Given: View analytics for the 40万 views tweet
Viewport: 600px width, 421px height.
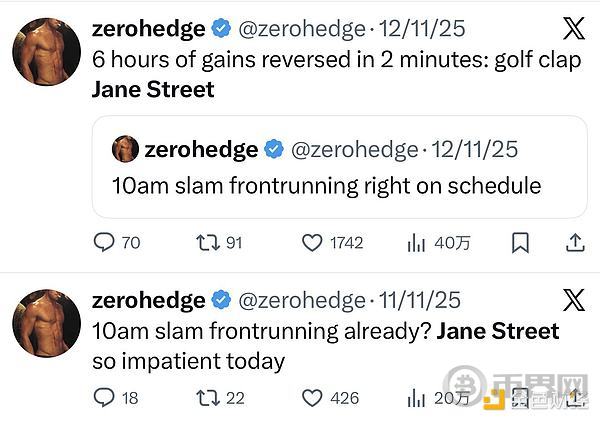Looking at the screenshot, I should tap(416, 242).
